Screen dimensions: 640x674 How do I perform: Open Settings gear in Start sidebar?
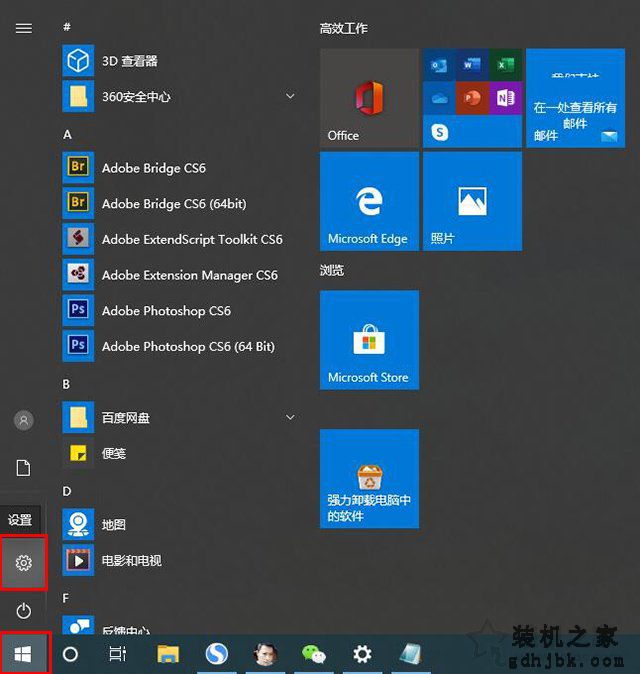coord(24,563)
